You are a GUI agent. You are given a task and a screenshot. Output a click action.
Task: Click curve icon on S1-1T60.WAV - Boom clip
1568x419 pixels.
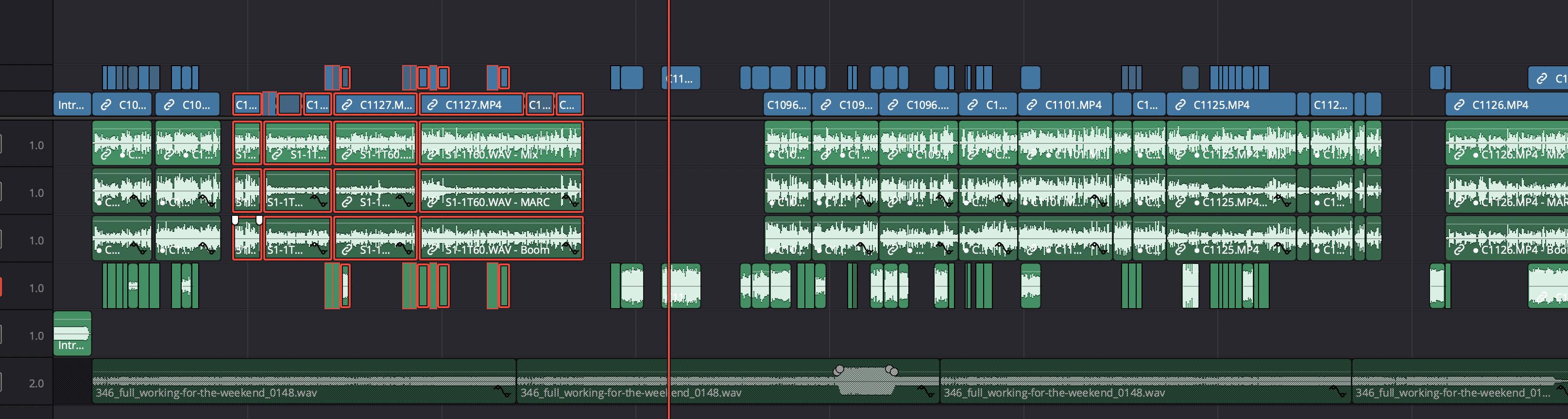[x=570, y=247]
